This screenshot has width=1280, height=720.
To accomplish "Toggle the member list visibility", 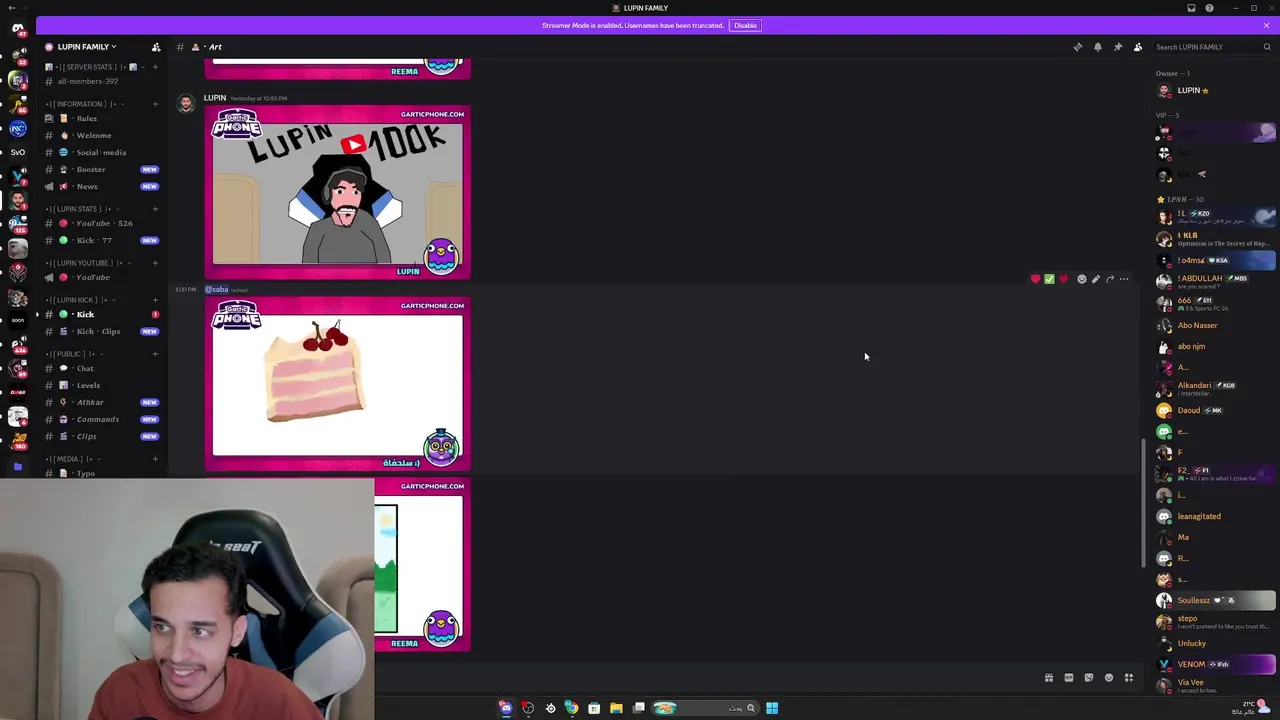I will (x=1137, y=47).
